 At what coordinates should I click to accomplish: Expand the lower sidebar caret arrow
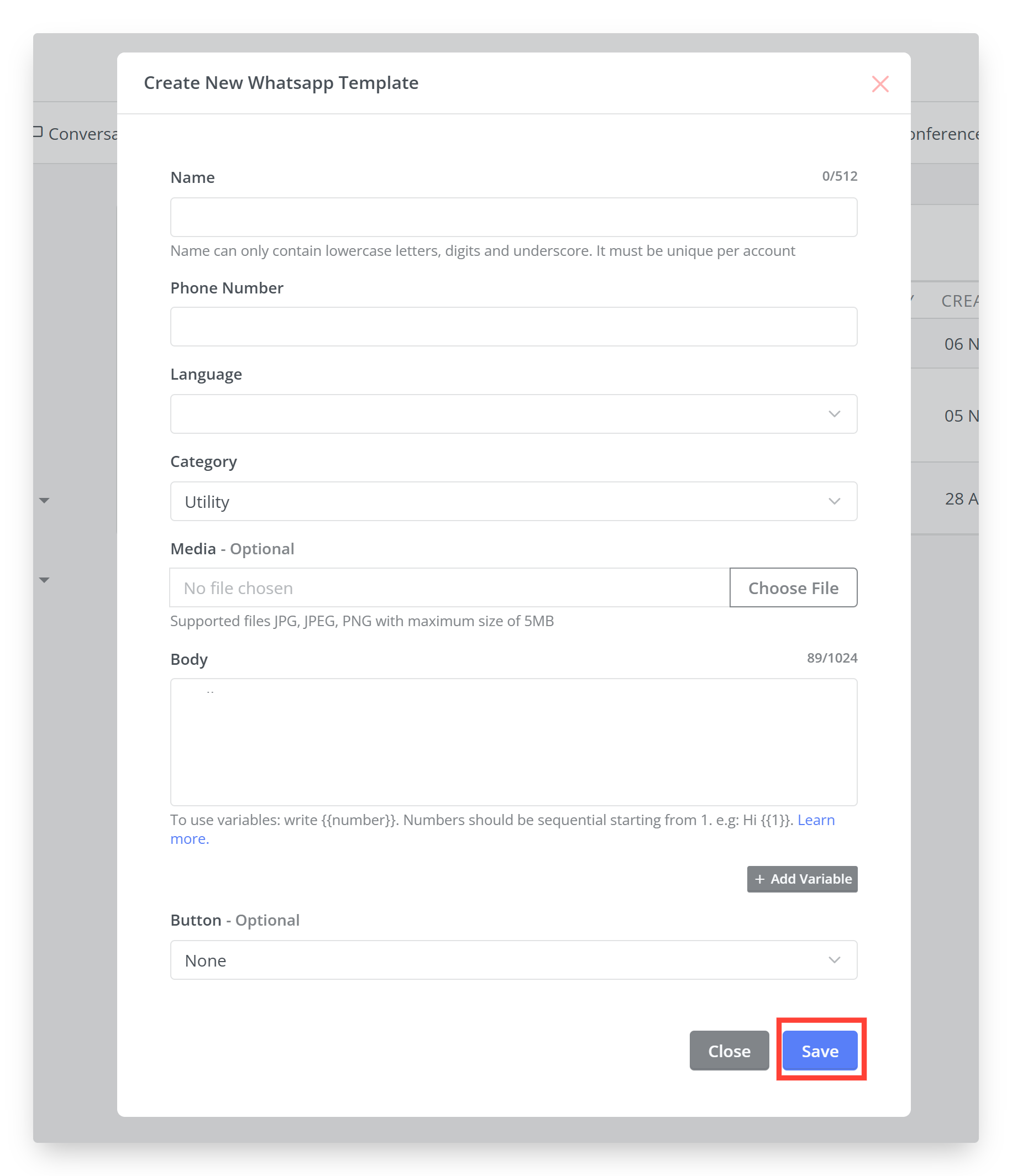click(x=44, y=580)
